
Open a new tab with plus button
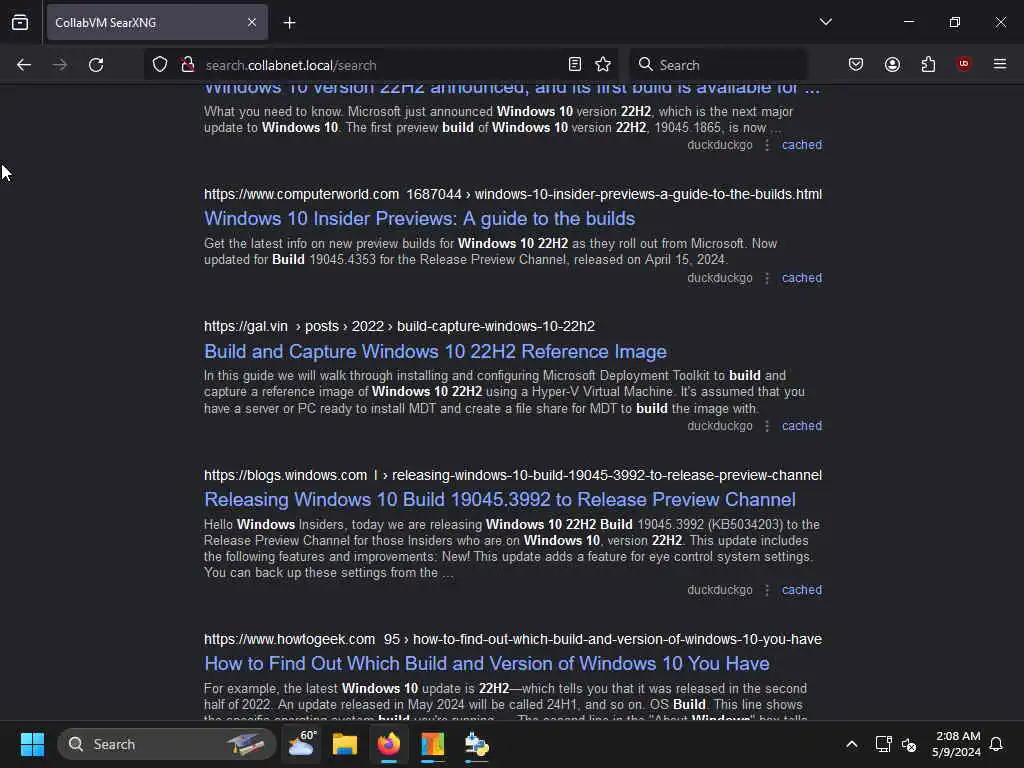289,23
